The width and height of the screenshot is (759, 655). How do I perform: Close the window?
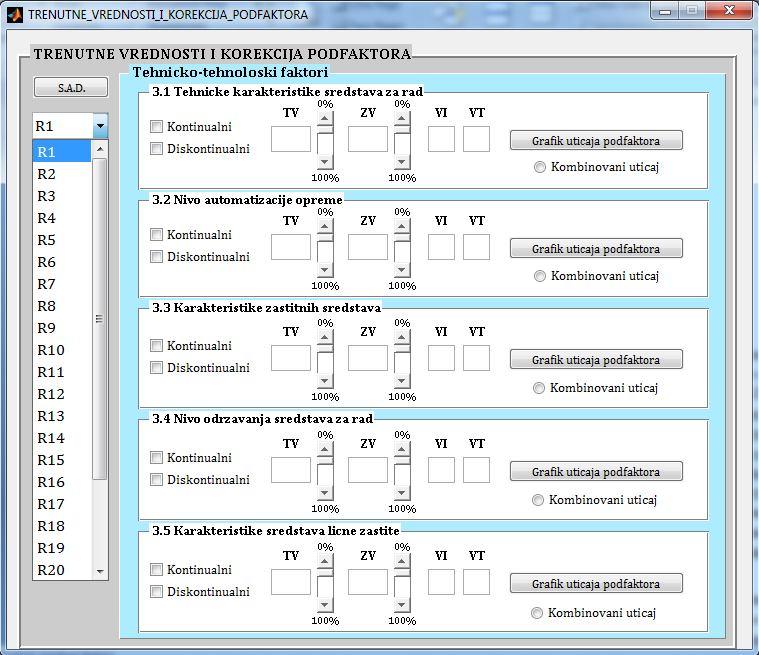coord(729,11)
